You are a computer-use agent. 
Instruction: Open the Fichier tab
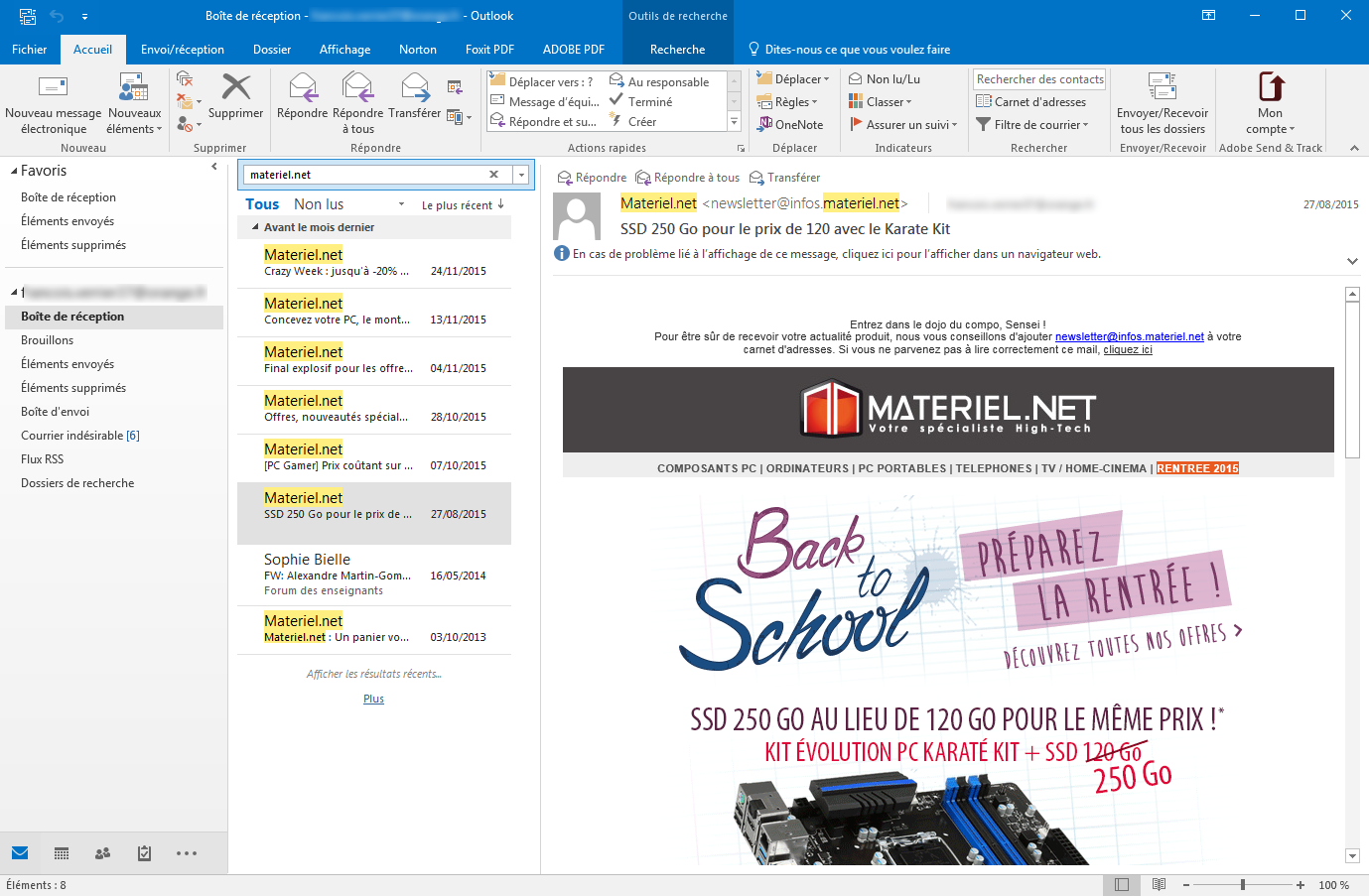(x=30, y=49)
